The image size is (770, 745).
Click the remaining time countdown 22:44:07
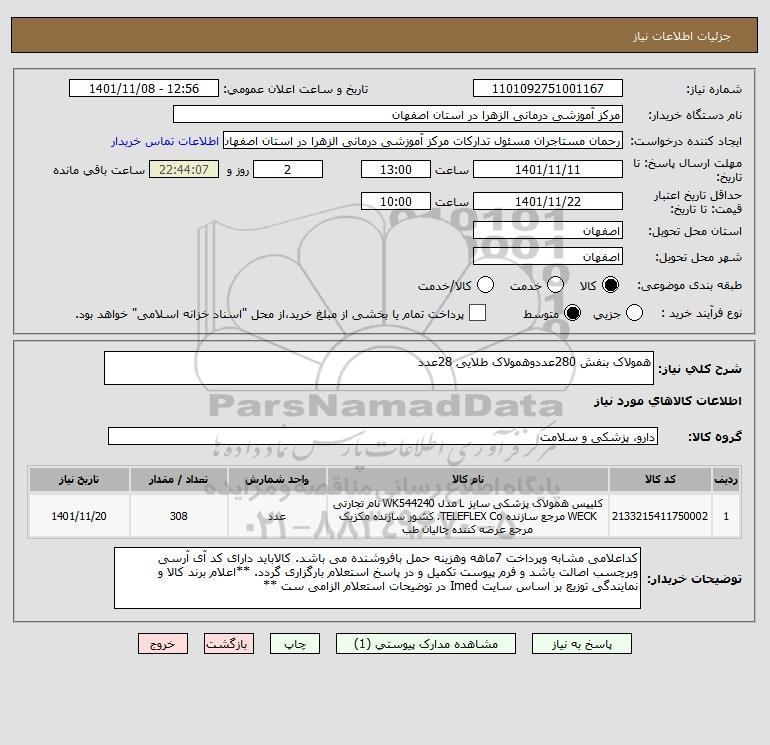point(184,169)
